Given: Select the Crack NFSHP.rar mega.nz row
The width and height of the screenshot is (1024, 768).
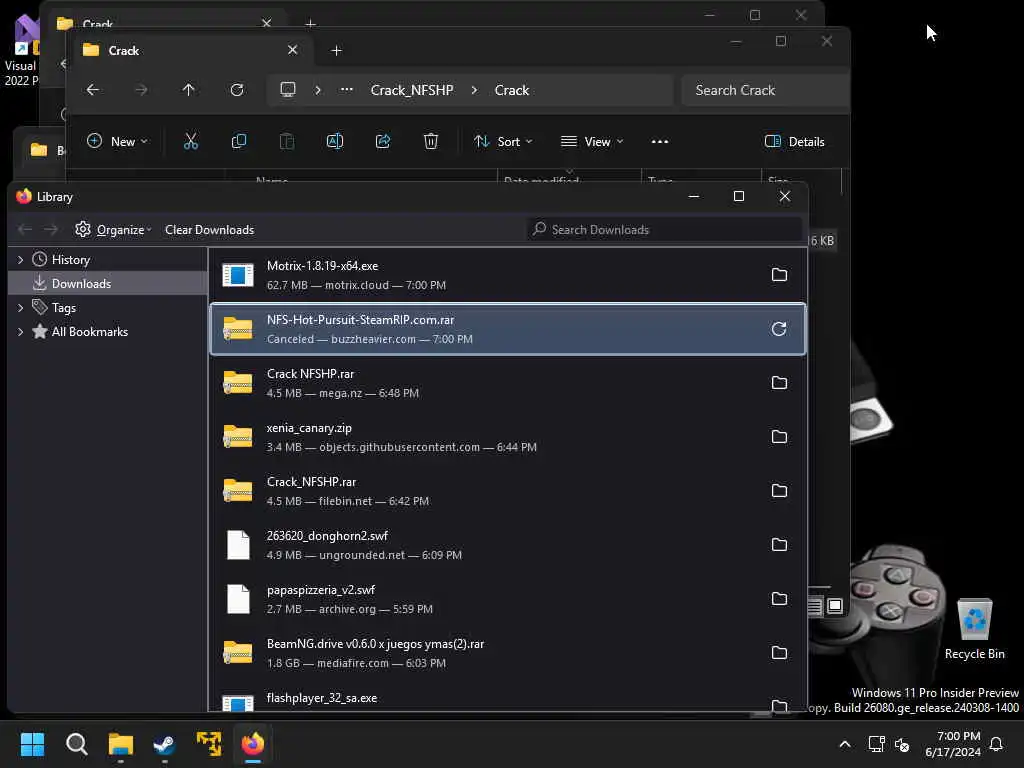Looking at the screenshot, I should click(507, 383).
